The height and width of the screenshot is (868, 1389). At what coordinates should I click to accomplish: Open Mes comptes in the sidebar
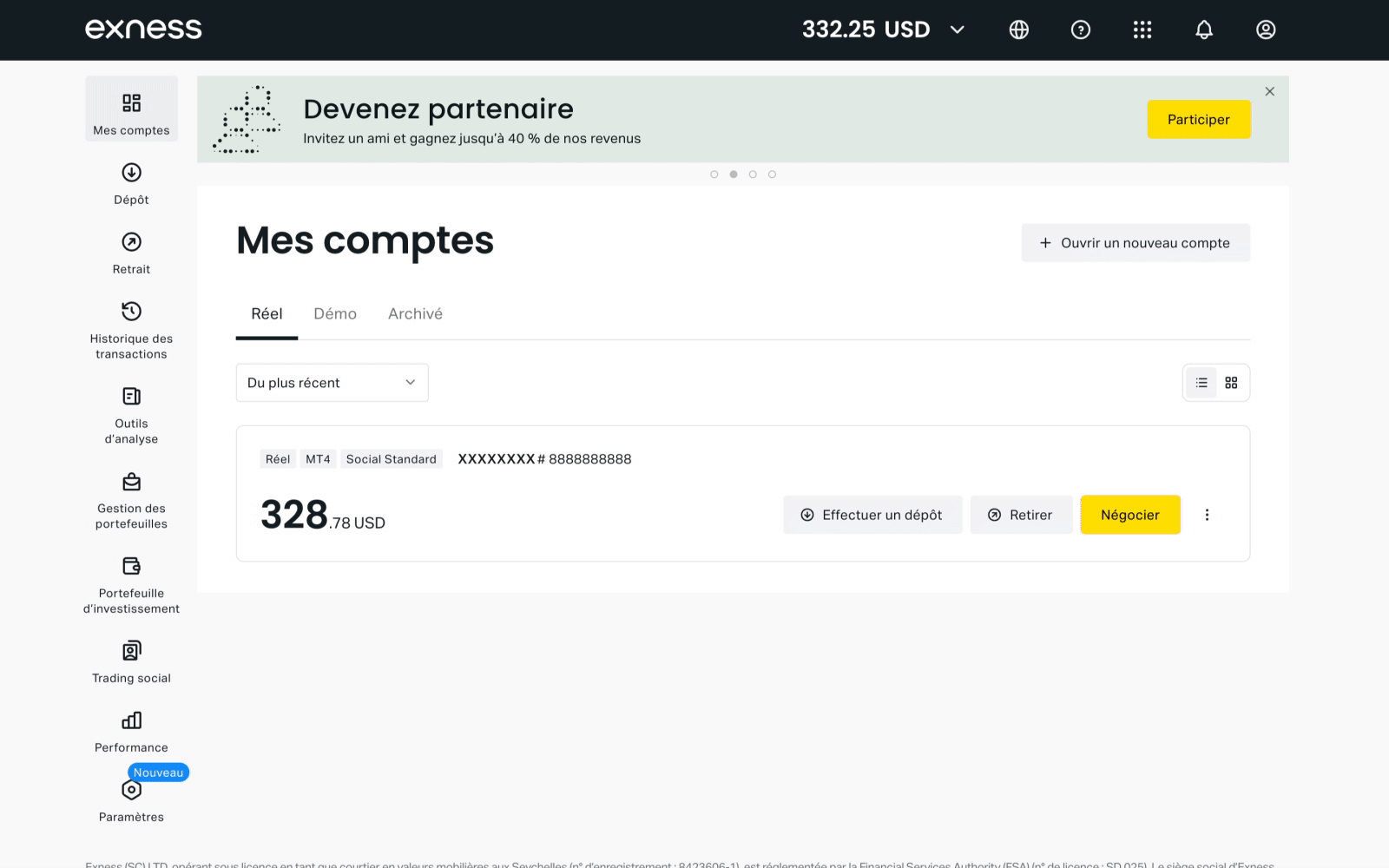pos(131,109)
